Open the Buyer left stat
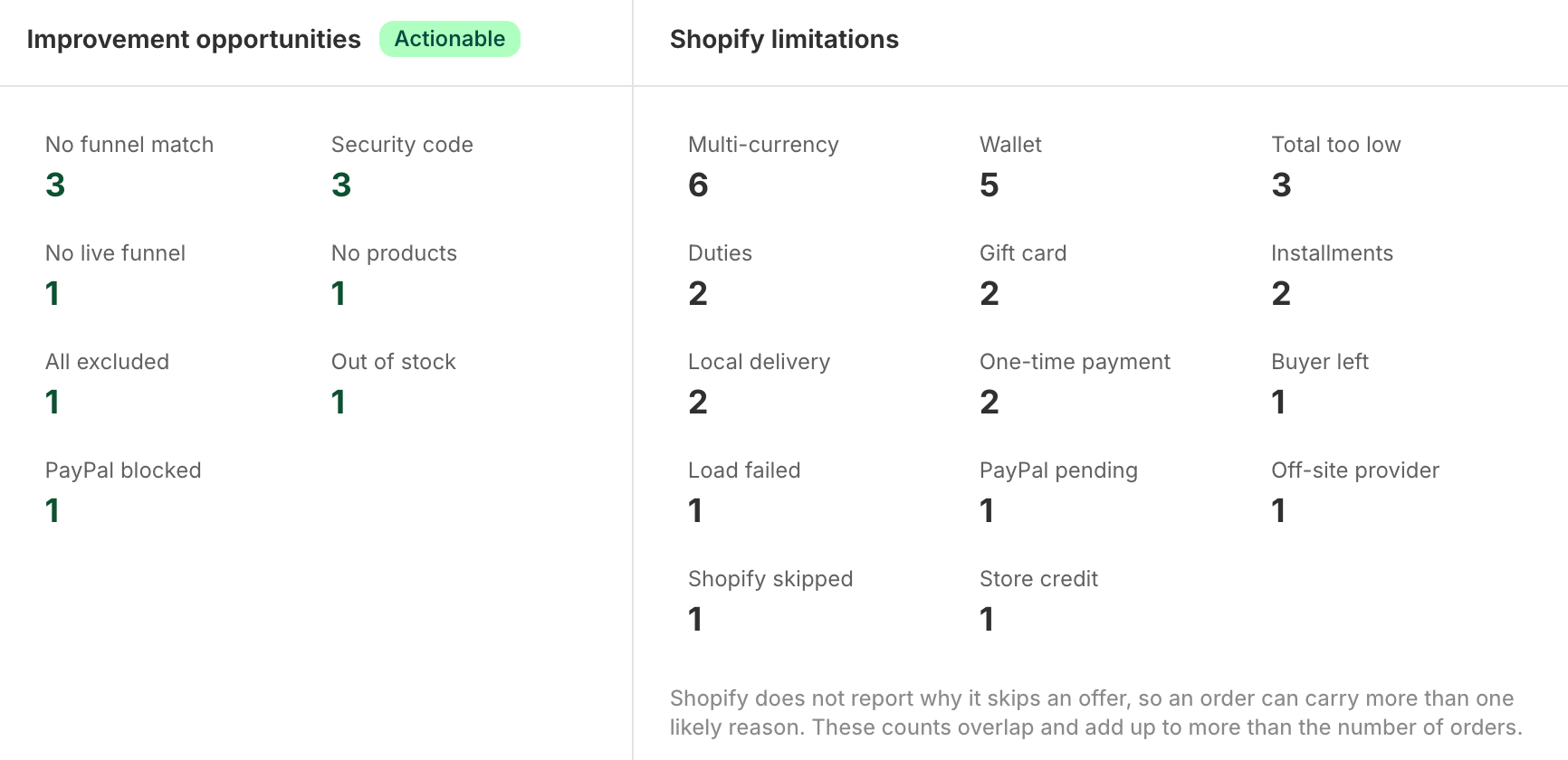Screen dimensions: 1568x760 click(1319, 384)
